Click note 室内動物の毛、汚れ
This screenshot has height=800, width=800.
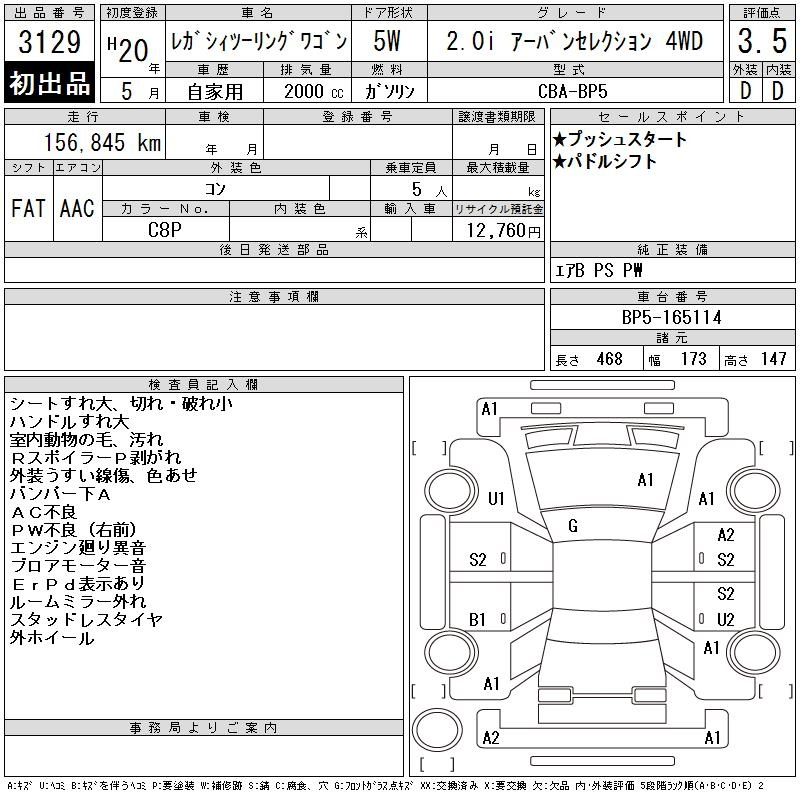click(86, 439)
